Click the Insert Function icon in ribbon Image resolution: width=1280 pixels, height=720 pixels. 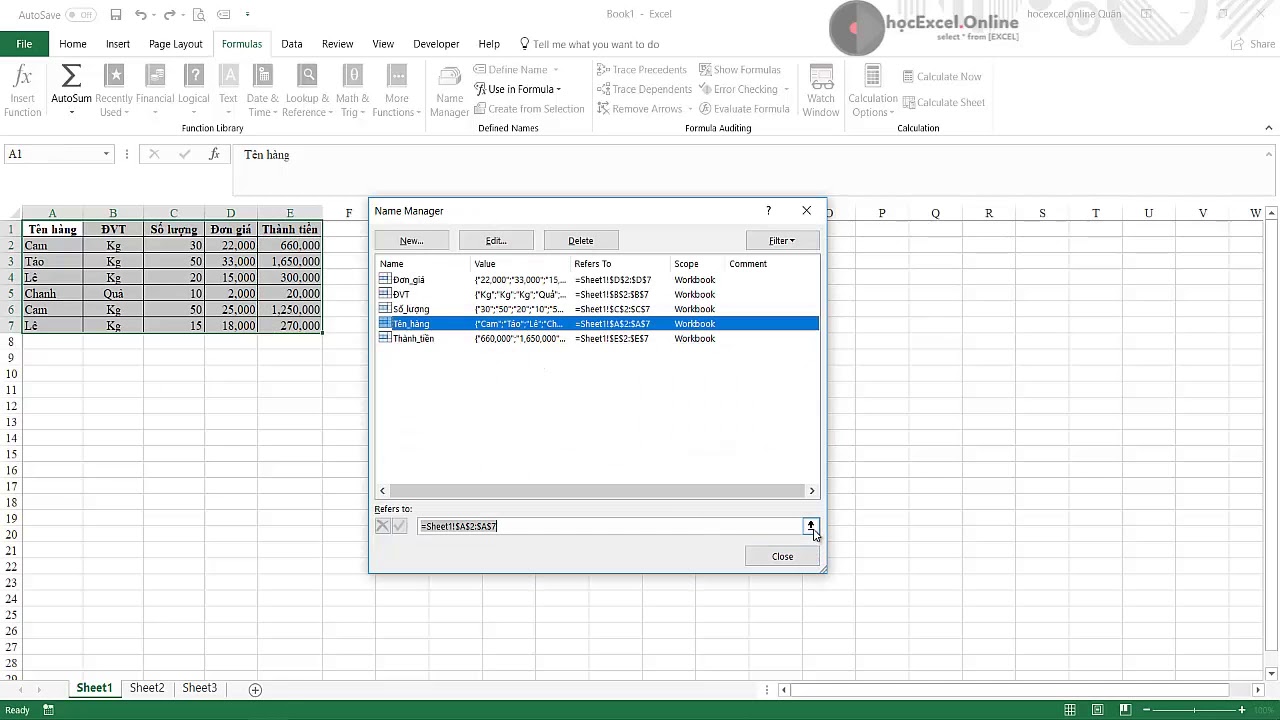(x=22, y=90)
